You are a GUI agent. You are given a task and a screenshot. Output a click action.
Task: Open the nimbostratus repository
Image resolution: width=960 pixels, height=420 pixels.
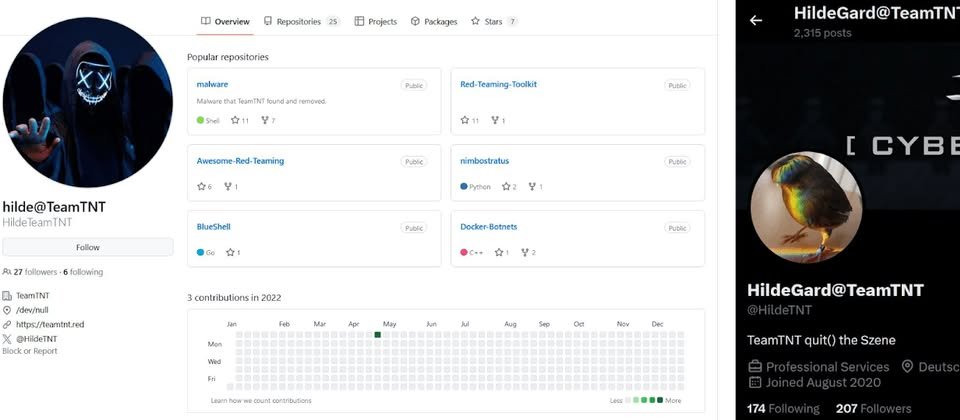point(484,161)
